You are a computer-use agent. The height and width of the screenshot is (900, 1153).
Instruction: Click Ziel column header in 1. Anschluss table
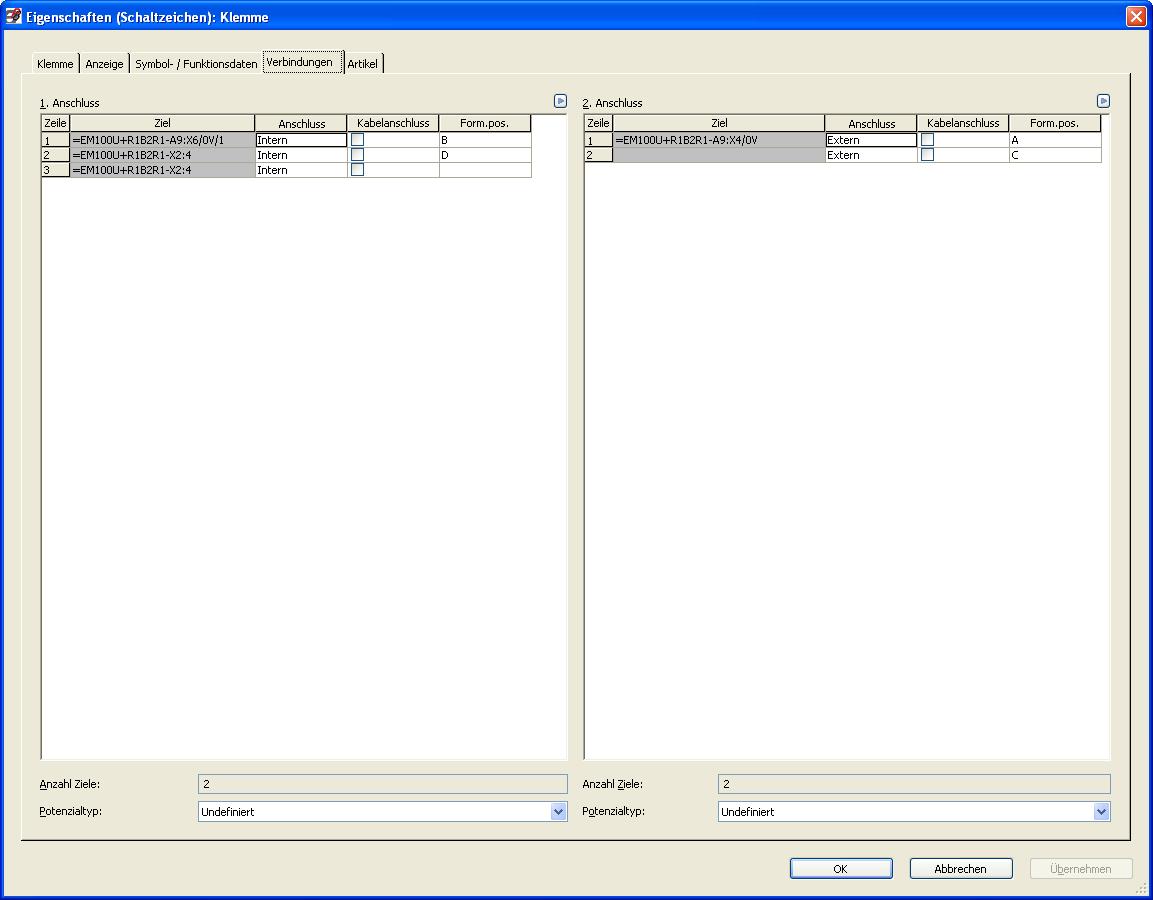(x=162, y=123)
